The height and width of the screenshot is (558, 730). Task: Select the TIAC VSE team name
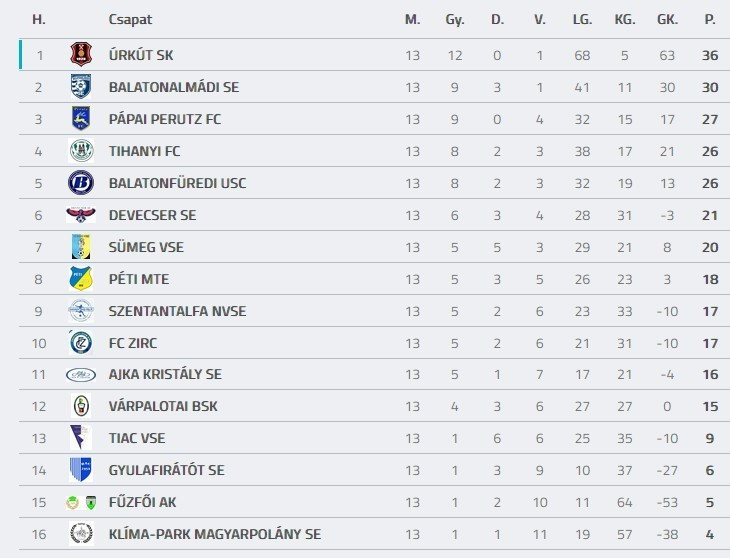pyautogui.click(x=137, y=438)
